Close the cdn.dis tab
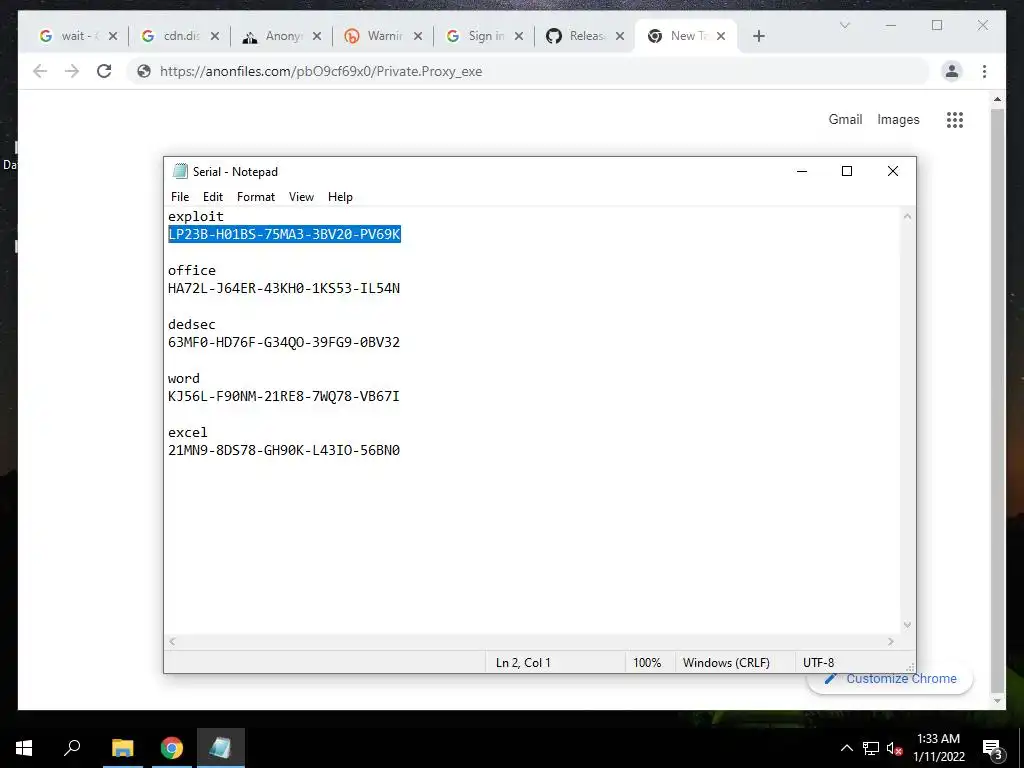Screen dimensions: 1024x768 [215, 36]
